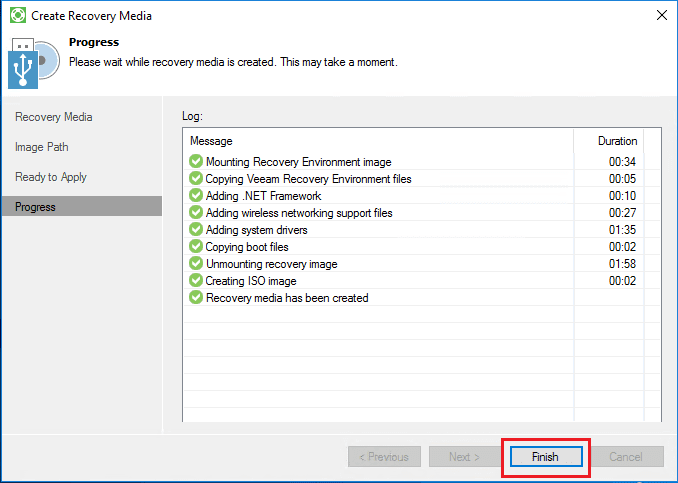Click the 'Create Recovery Media' window title
Image resolution: width=678 pixels, height=483 pixels.
coord(91,16)
